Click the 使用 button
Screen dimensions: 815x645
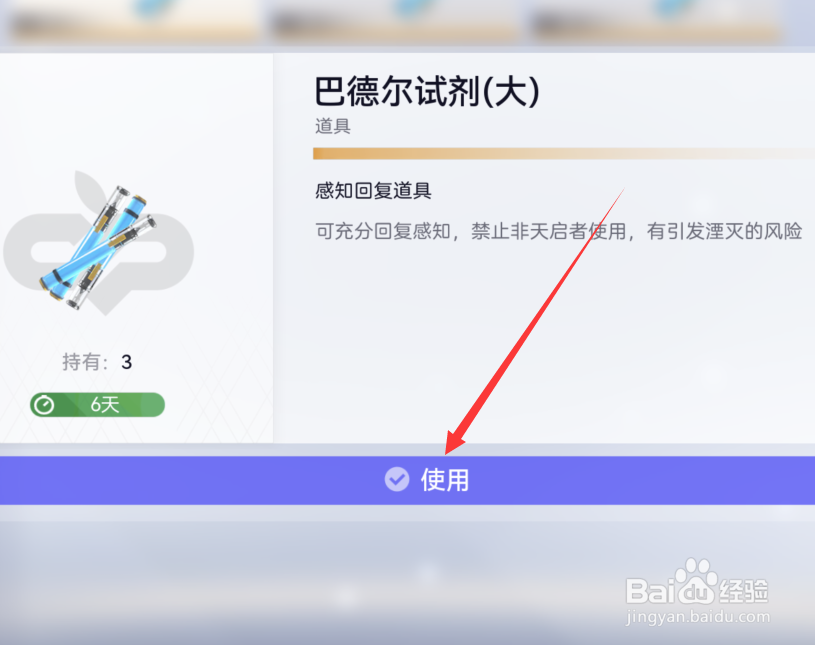(408, 480)
